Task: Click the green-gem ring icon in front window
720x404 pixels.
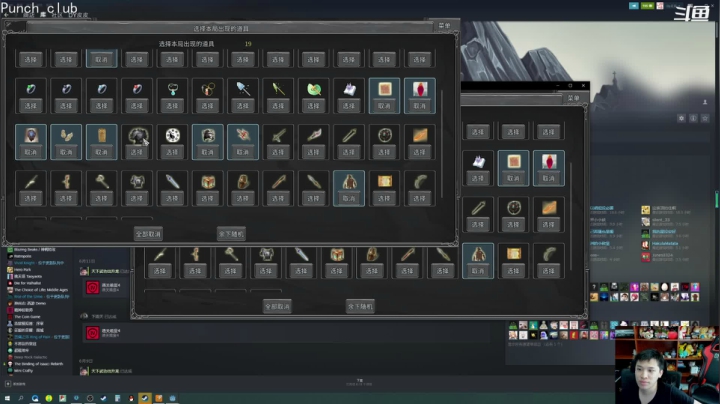Action: [x=31, y=89]
